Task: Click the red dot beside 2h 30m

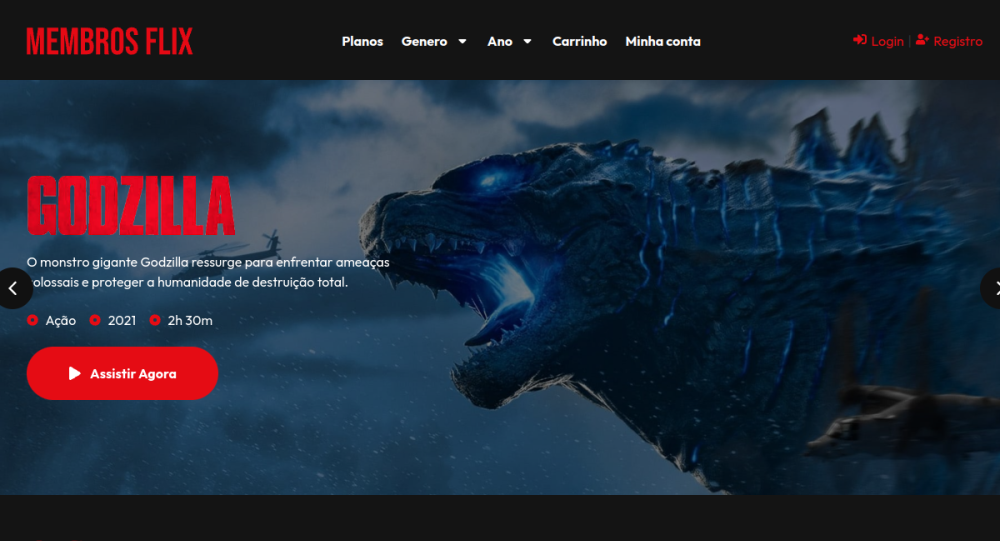Action: 155,320
